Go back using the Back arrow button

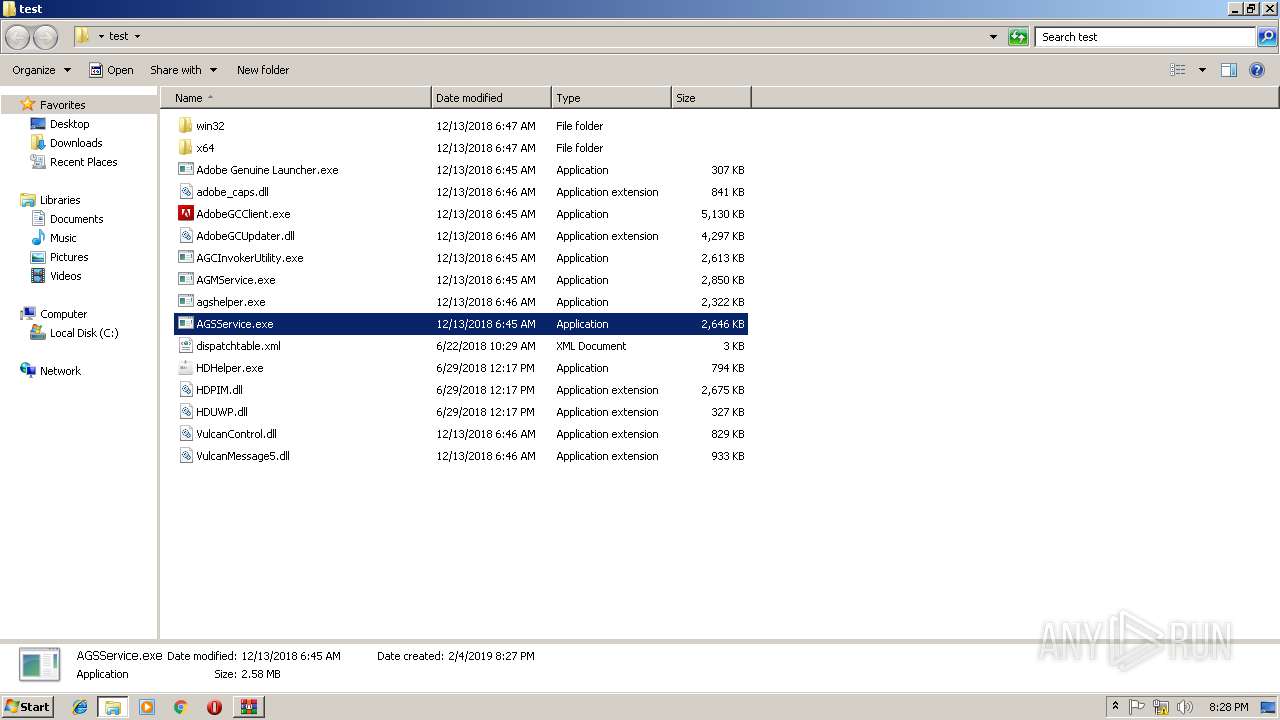point(18,37)
